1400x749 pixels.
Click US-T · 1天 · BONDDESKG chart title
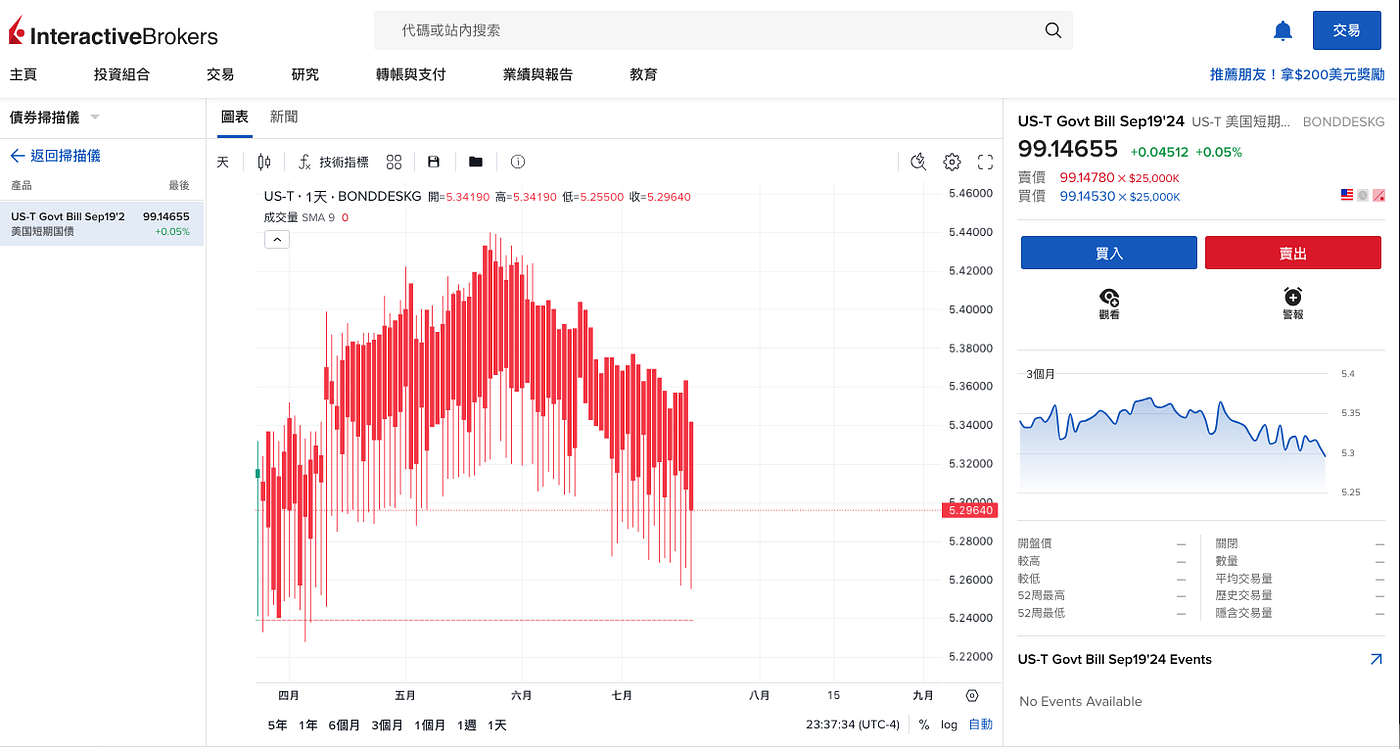pyautogui.click(x=341, y=197)
